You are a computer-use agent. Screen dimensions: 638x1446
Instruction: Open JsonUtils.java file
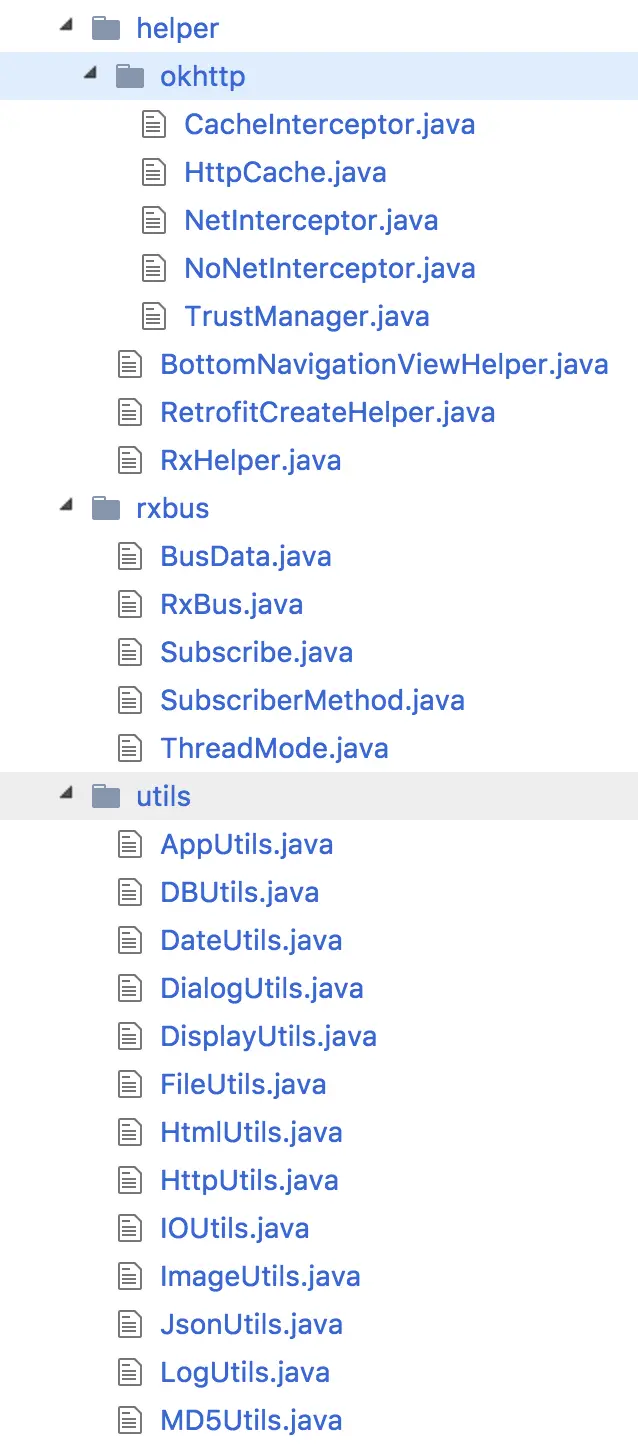tap(251, 1324)
